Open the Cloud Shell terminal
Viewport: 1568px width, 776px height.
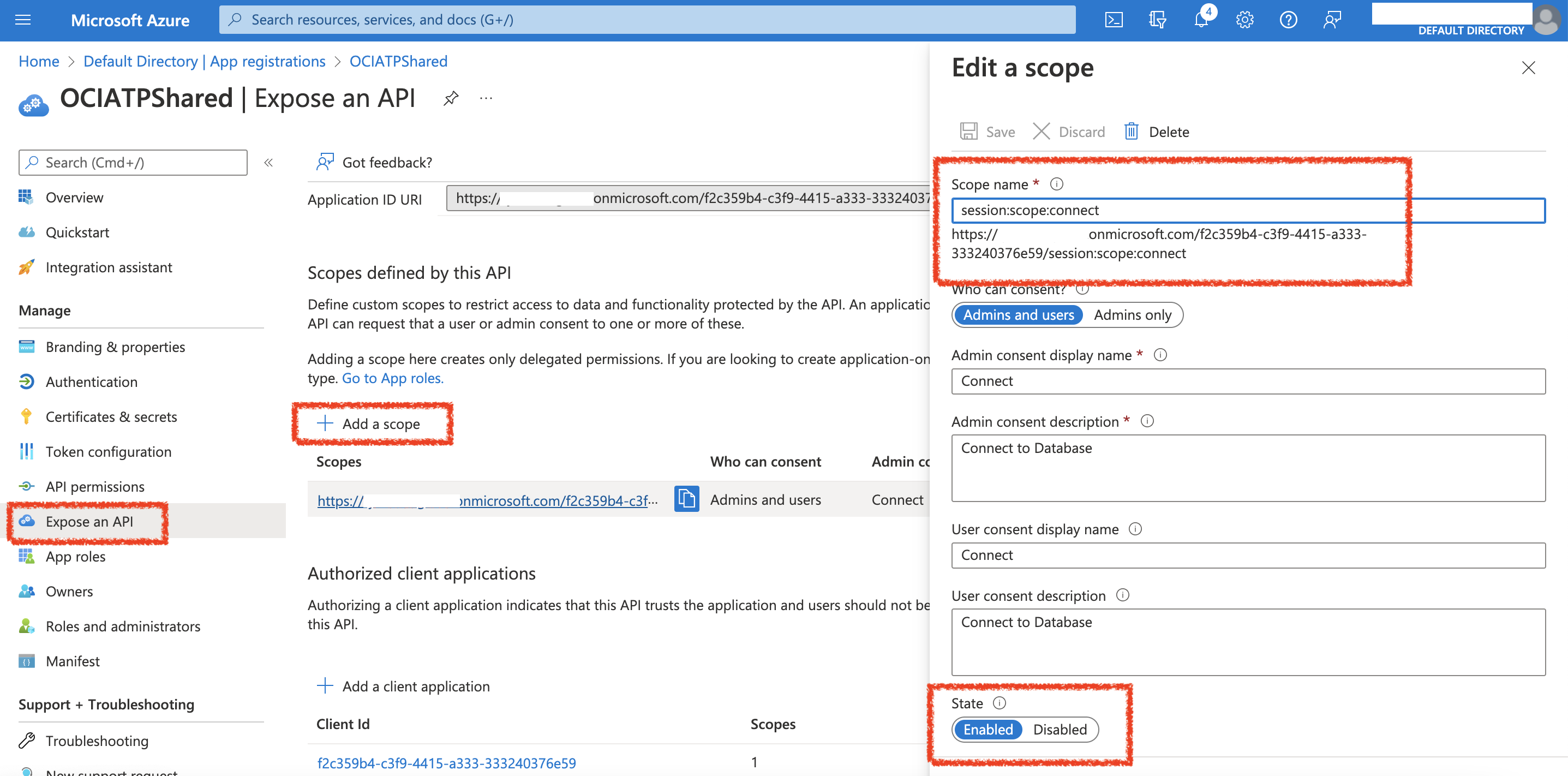coord(1114,19)
